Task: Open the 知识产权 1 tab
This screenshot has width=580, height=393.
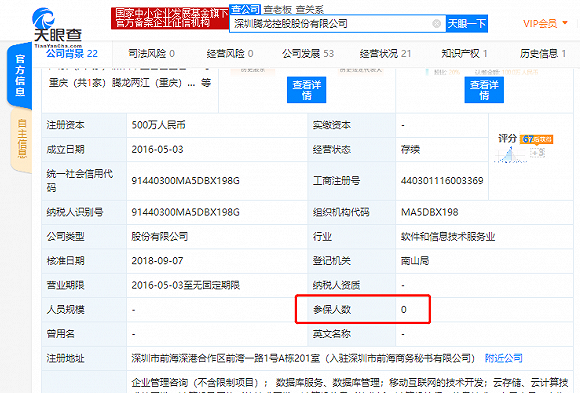Action: tap(464, 54)
